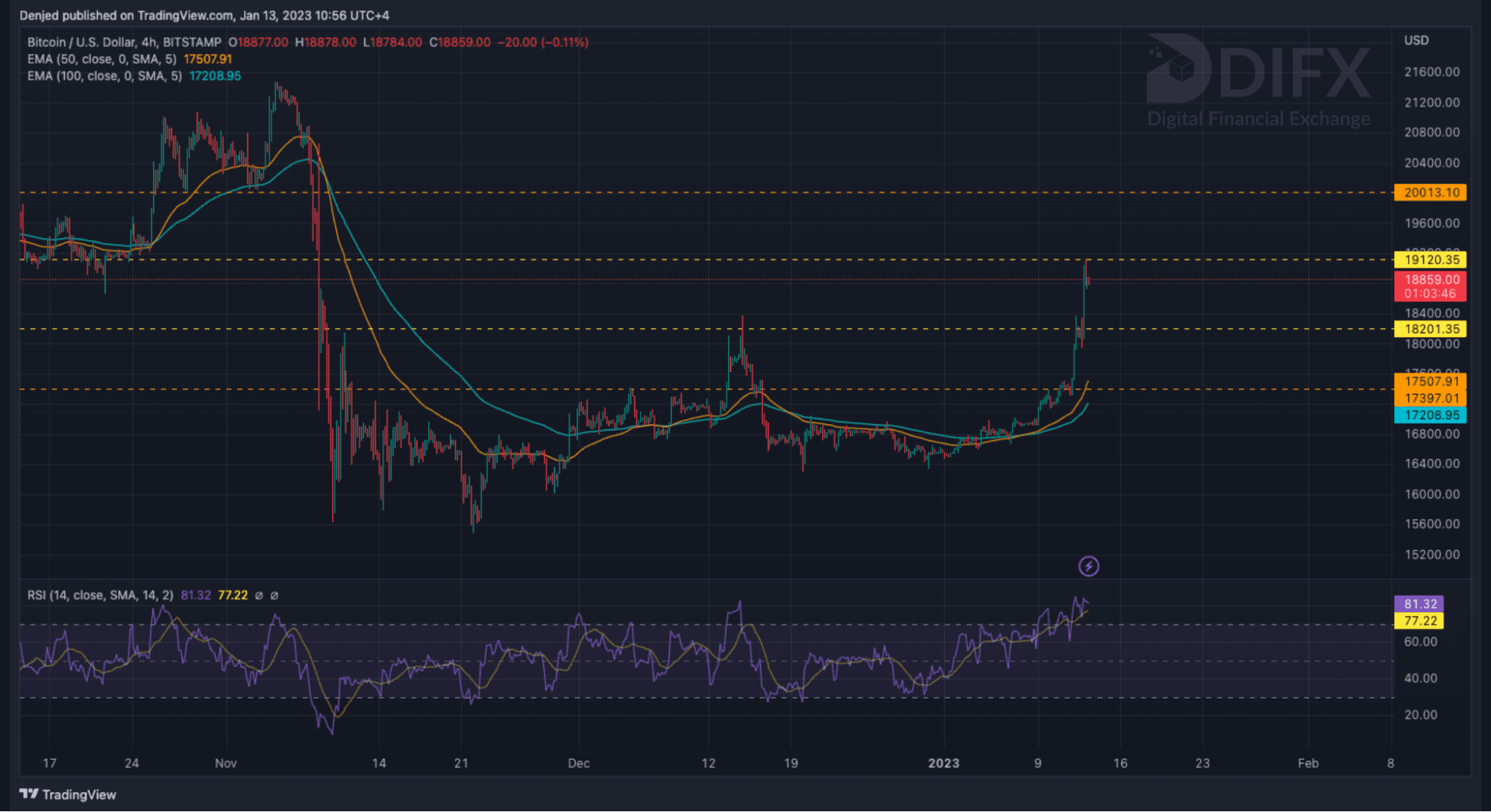
Task: Select the EMA 100 indicator legend
Action: (x=104, y=76)
